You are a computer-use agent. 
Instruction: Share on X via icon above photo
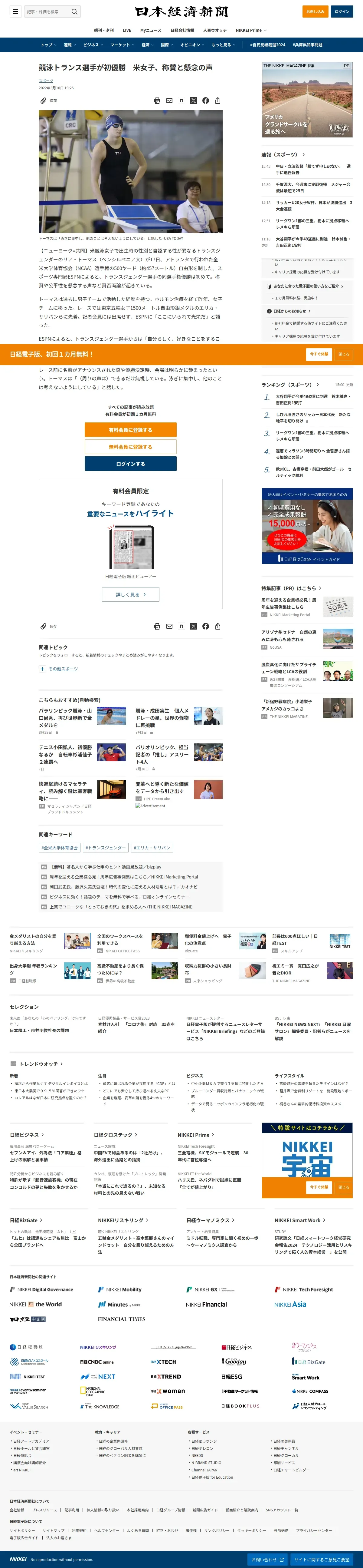[x=193, y=101]
